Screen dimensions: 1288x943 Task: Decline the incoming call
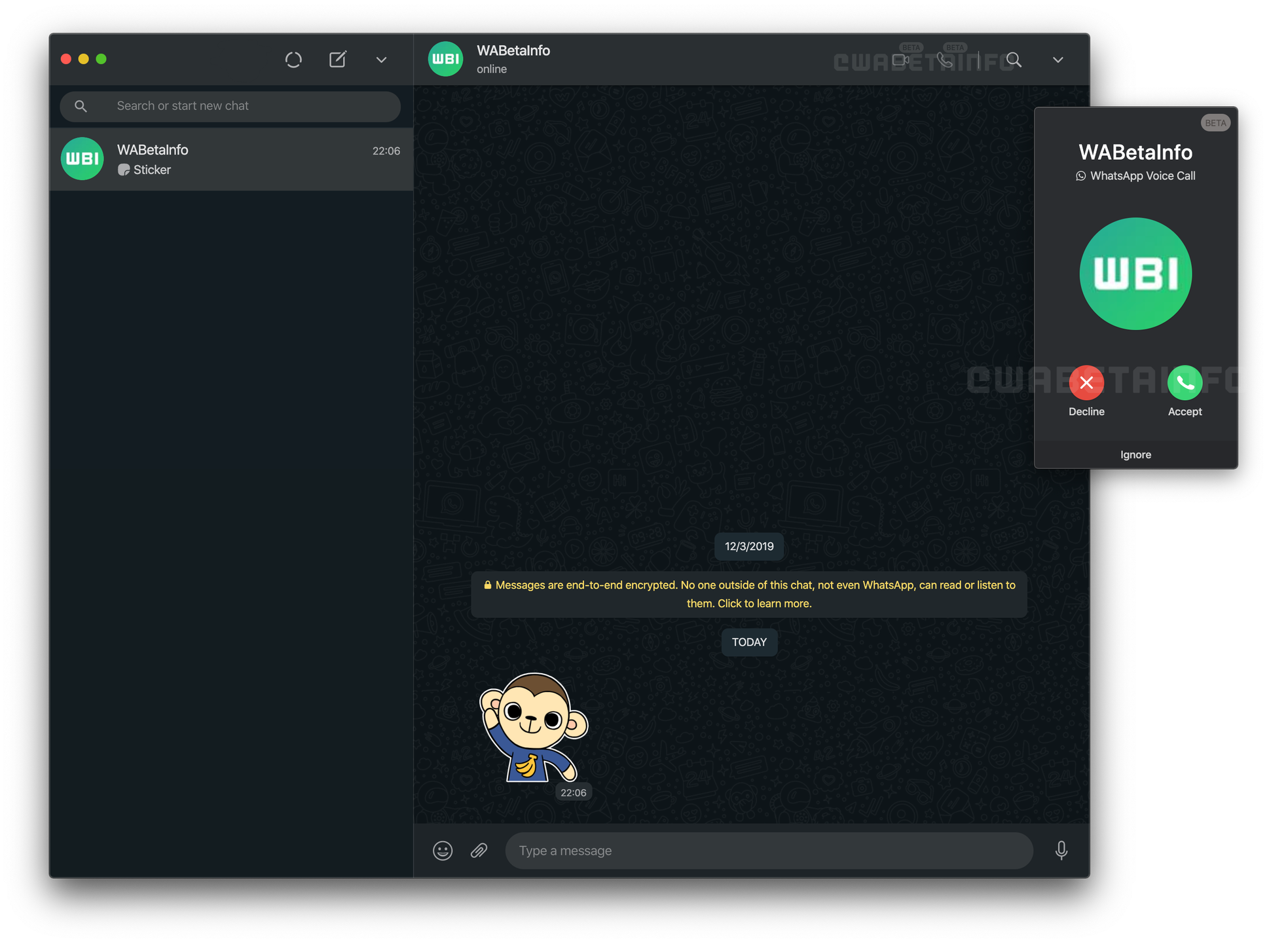(x=1086, y=382)
